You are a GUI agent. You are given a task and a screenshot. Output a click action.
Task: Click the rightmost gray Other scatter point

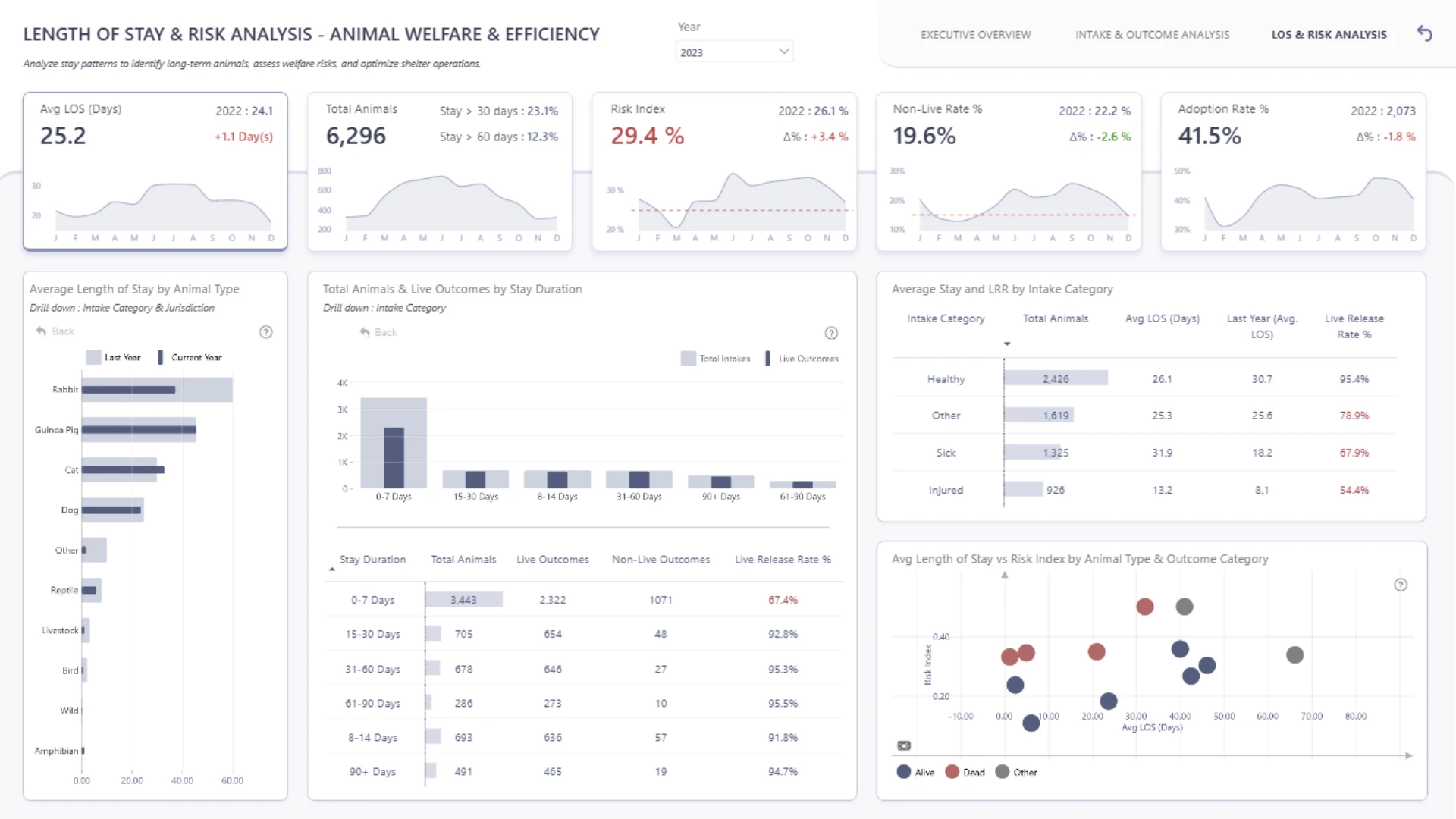1294,654
